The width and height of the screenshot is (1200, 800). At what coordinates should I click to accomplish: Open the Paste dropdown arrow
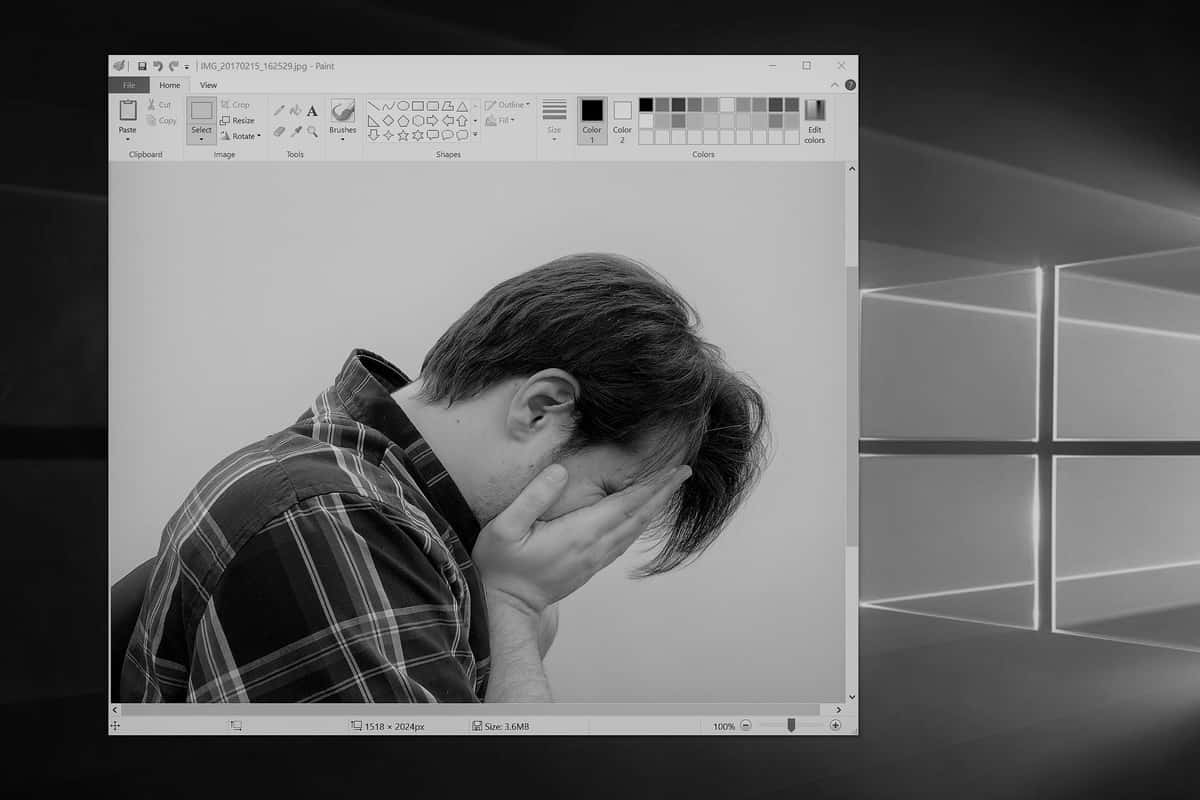point(128,138)
